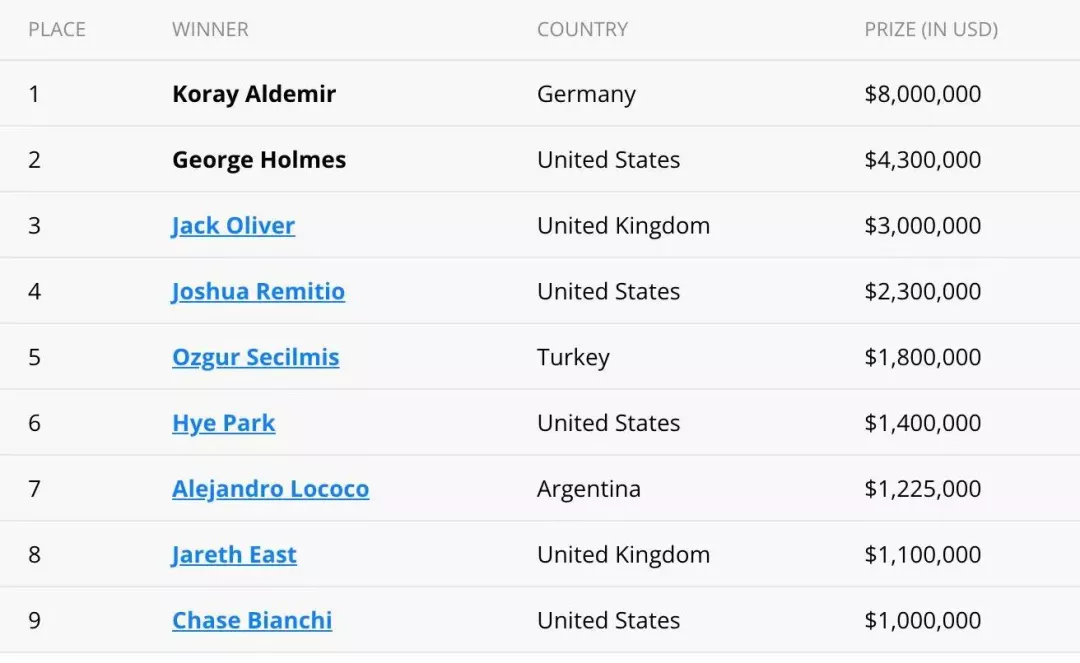The height and width of the screenshot is (663, 1080).
Task: Select the Koray Aldemir winner name
Action: pos(254,94)
